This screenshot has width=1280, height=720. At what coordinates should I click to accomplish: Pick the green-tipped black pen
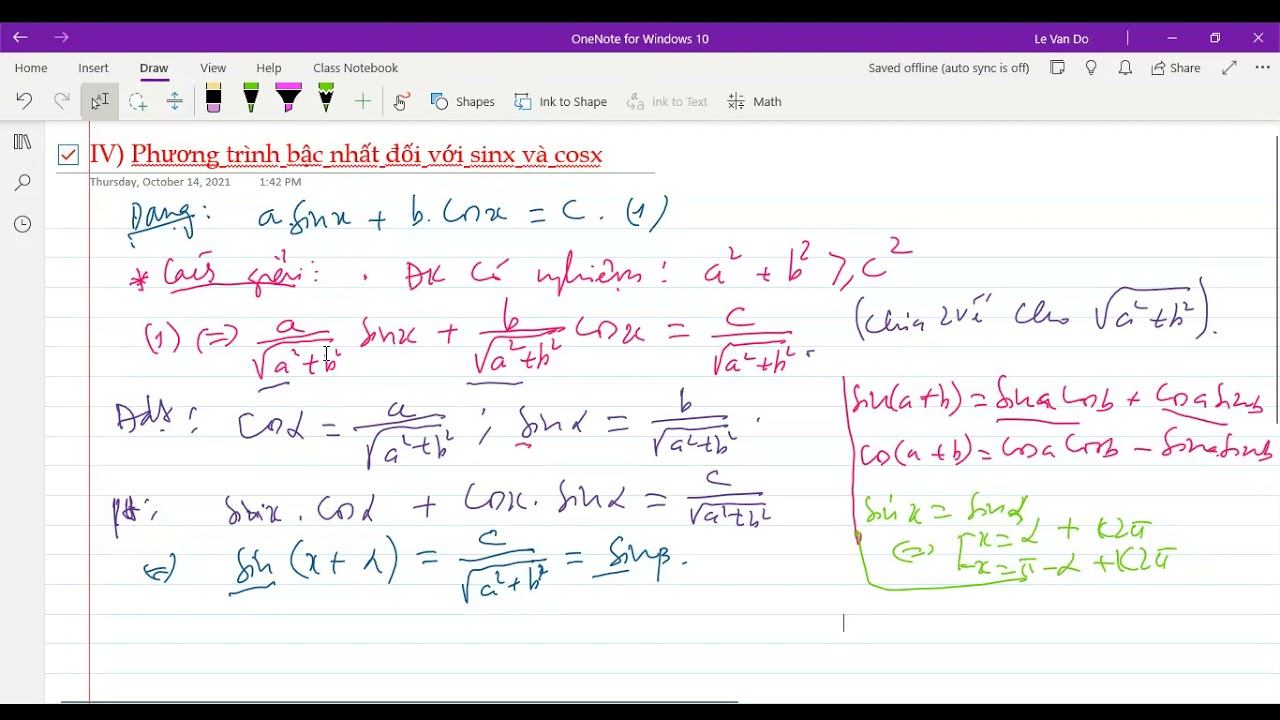coord(251,98)
